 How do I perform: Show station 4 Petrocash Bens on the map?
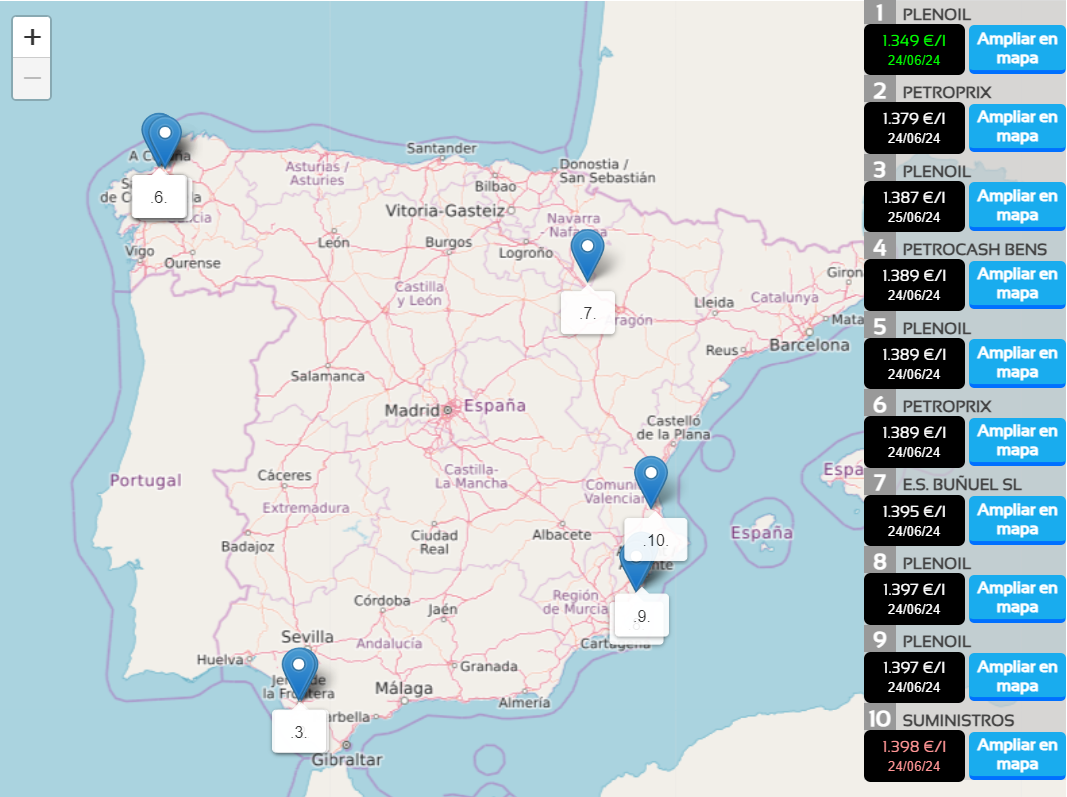point(1017,284)
